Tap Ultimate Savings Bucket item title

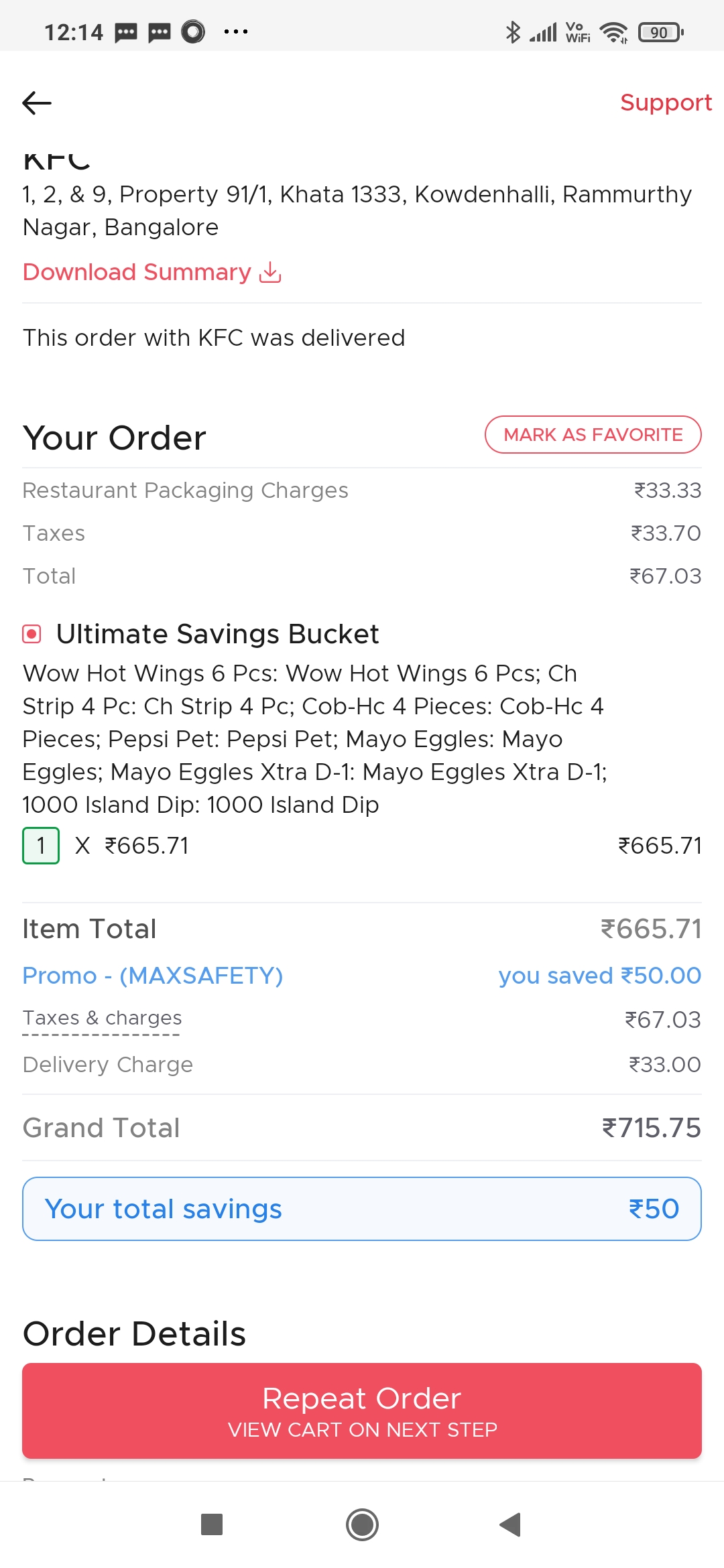(x=217, y=634)
